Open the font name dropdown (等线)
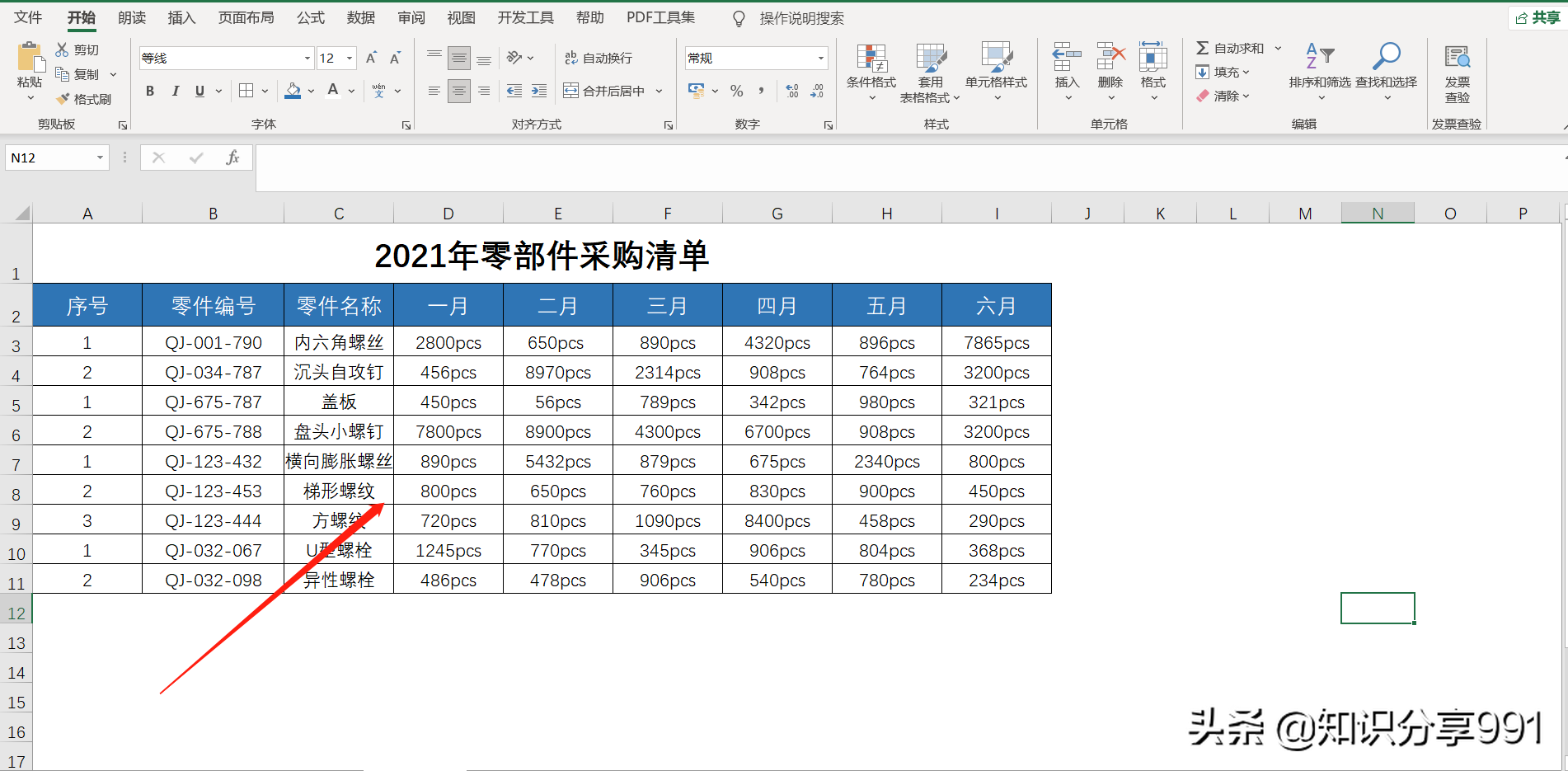The image size is (1568, 771). pyautogui.click(x=307, y=58)
